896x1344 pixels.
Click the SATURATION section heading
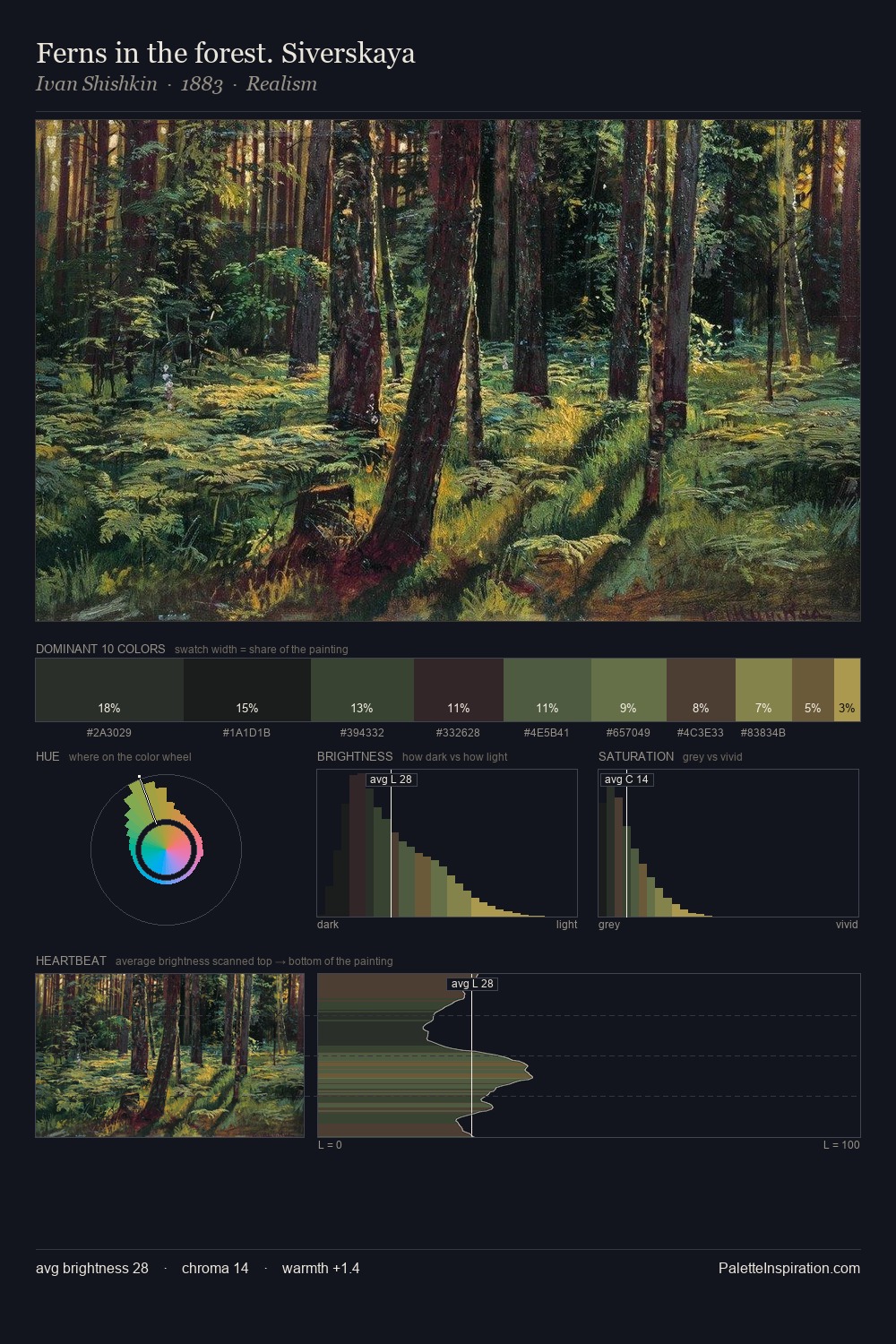pyautogui.click(x=636, y=756)
